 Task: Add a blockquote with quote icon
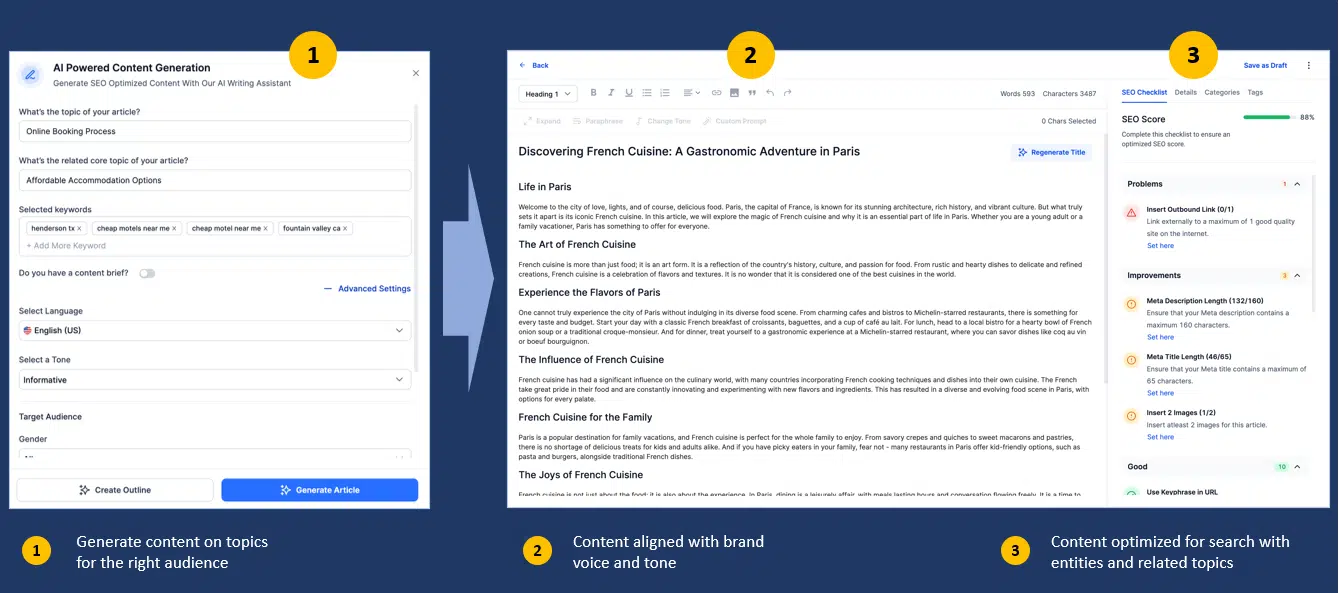coord(752,93)
